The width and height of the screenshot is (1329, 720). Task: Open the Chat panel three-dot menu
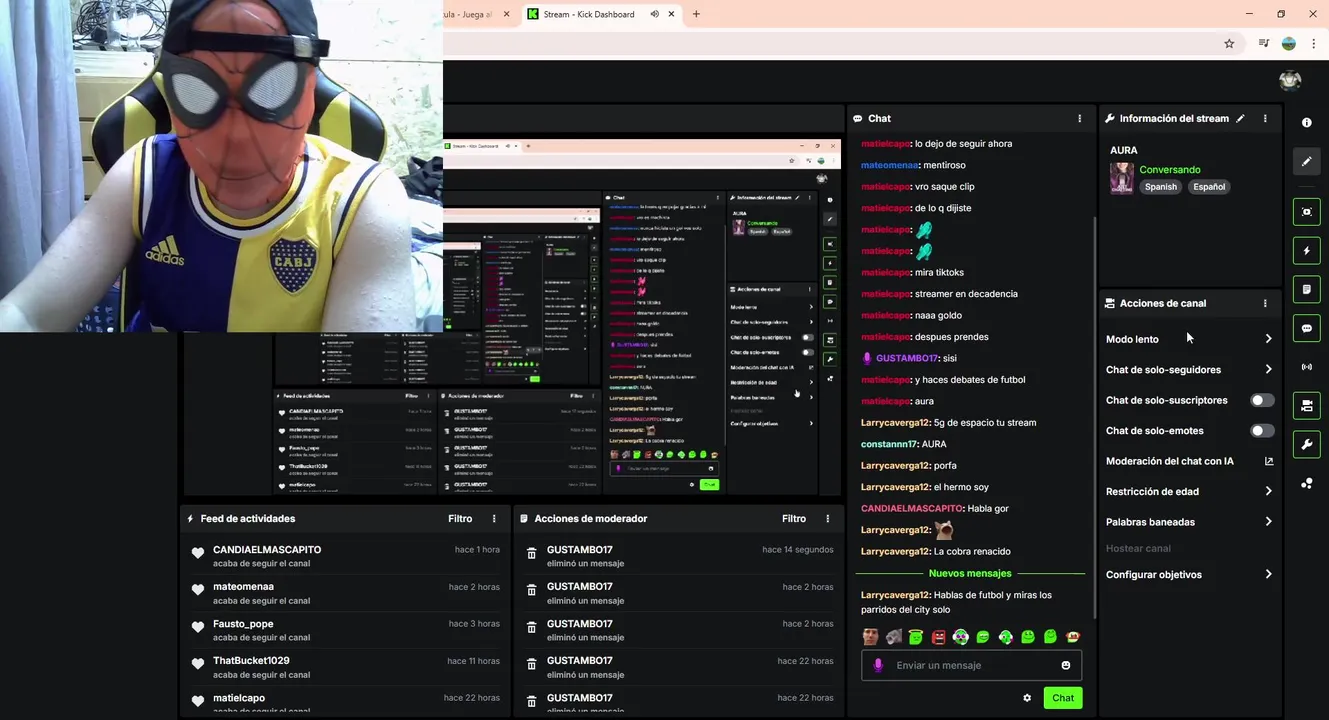pyautogui.click(x=1079, y=118)
